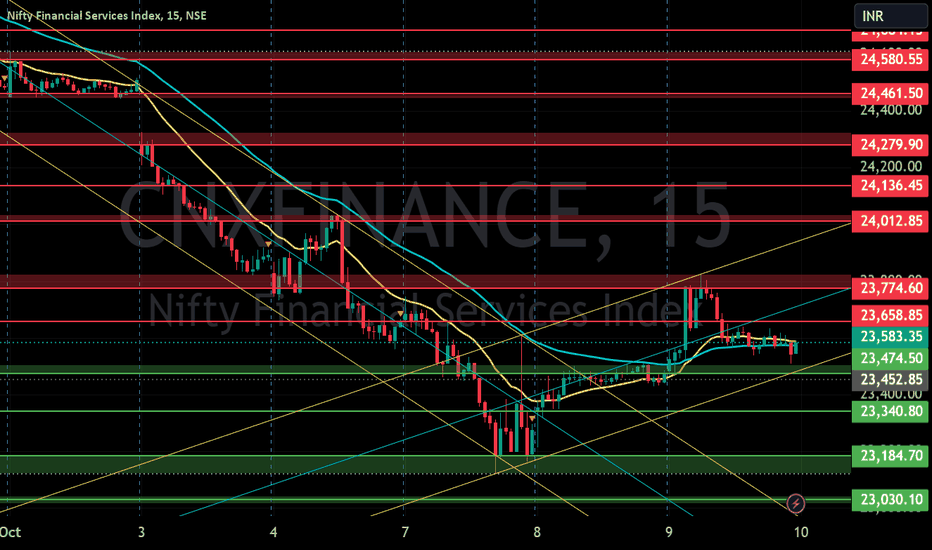Screen dimensions: 932x550
Task: Click date 8 on the time axis
Action: coord(537,532)
